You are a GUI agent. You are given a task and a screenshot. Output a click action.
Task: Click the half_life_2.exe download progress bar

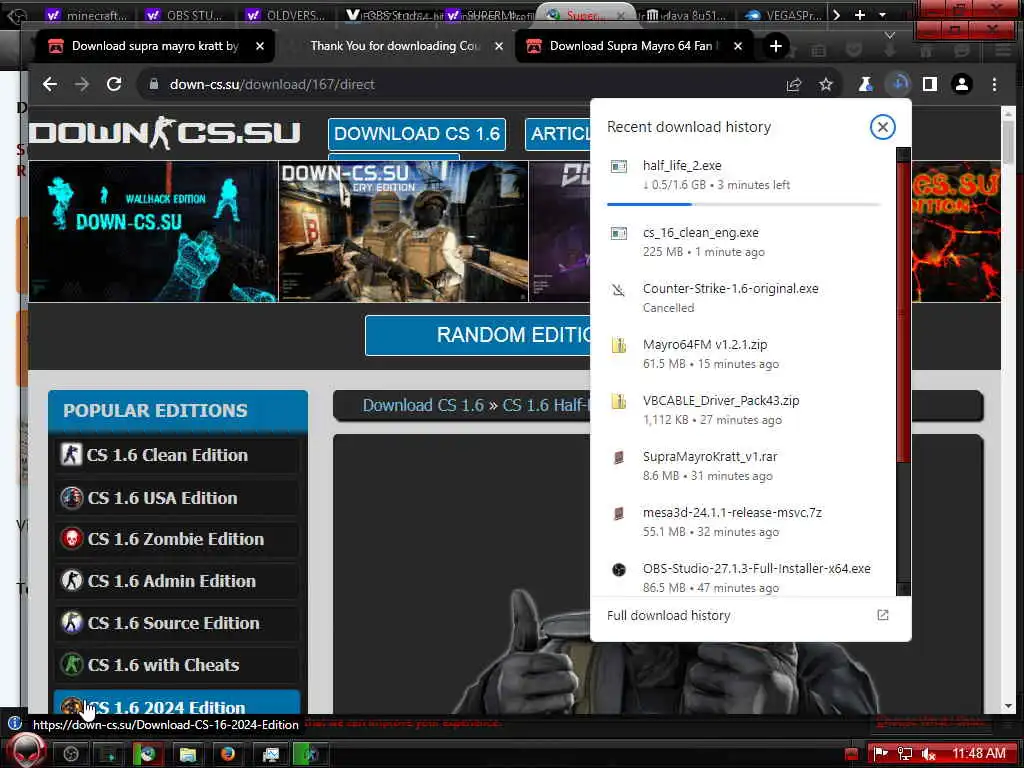pos(743,204)
